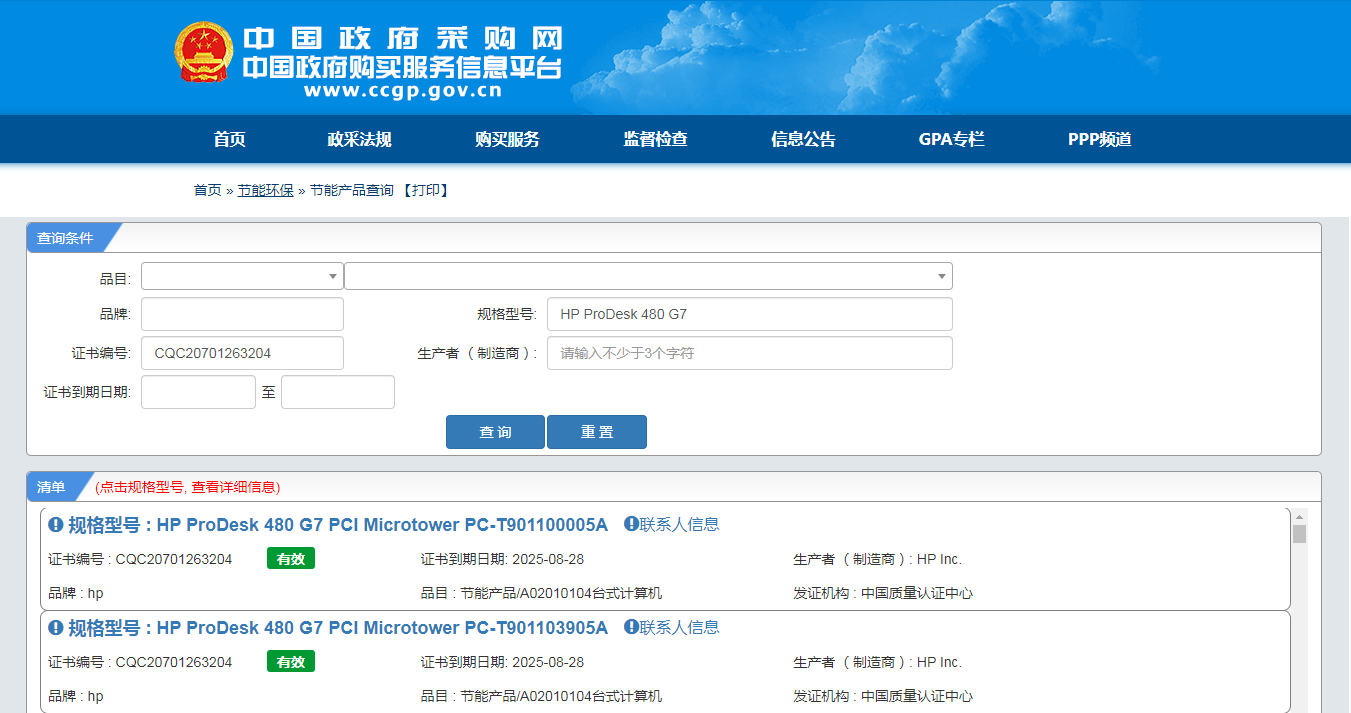The height and width of the screenshot is (713, 1351).
Task: Click first result's 证书编号 CQC20701263204 text
Action: 140,559
